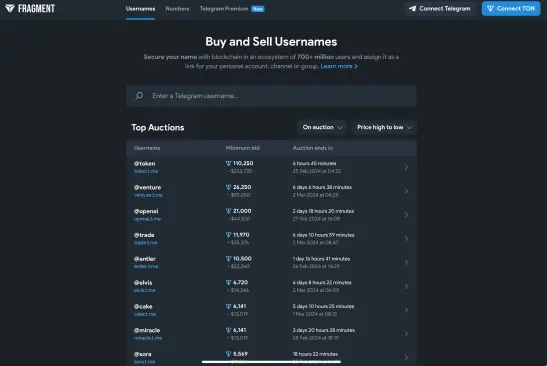Viewport: 547px width, 366px height.
Task: Click the TON icon beside 11,970
Action: (228, 235)
